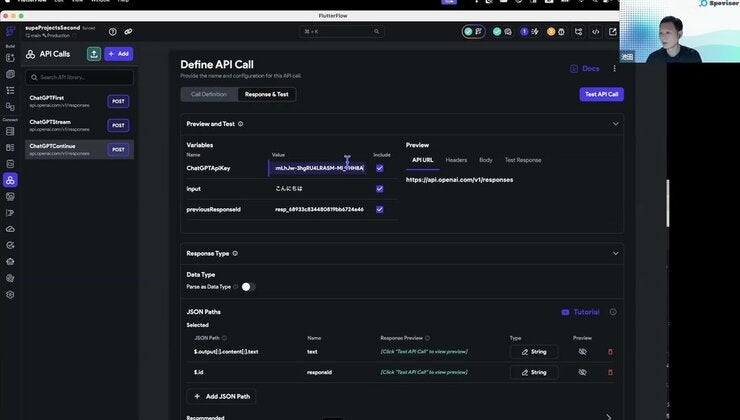Open the three-dot more options menu
740x420 pixels.
click(x=614, y=68)
